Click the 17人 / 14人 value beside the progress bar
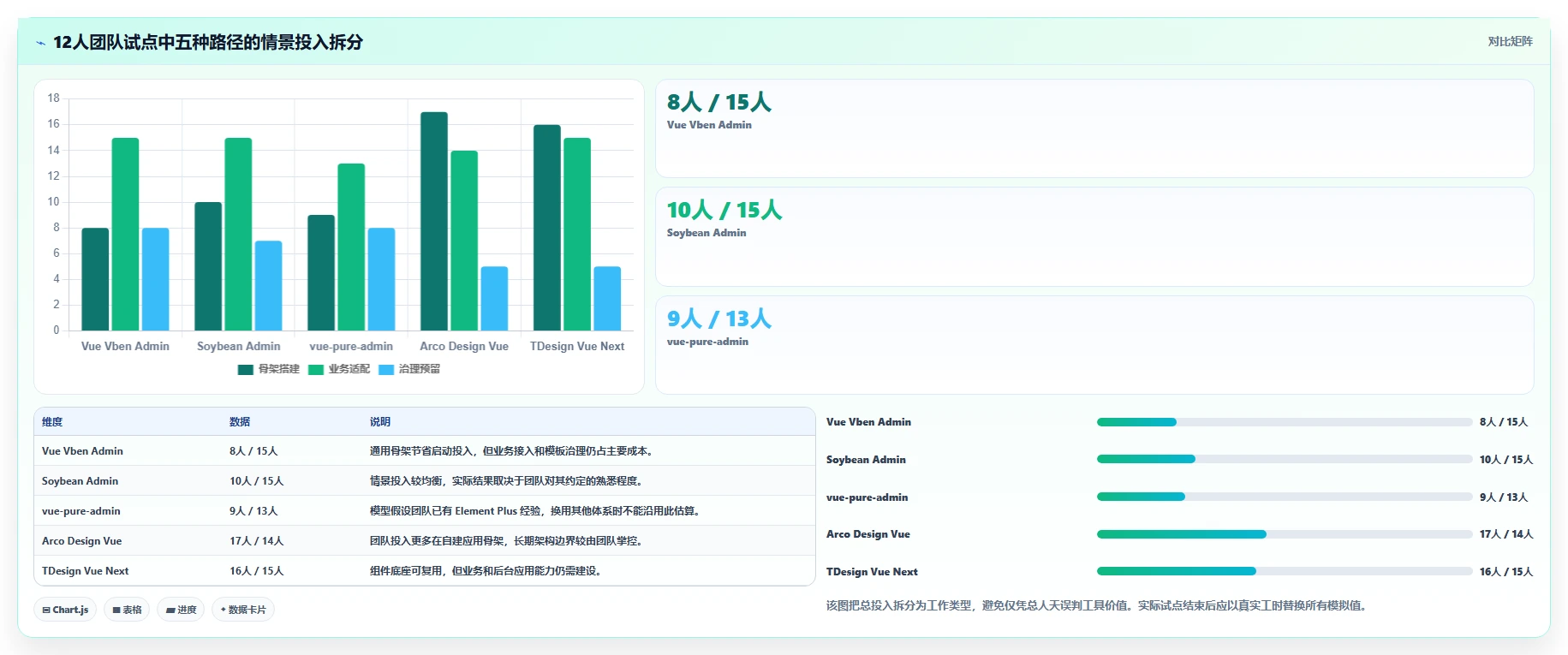 pos(1506,534)
